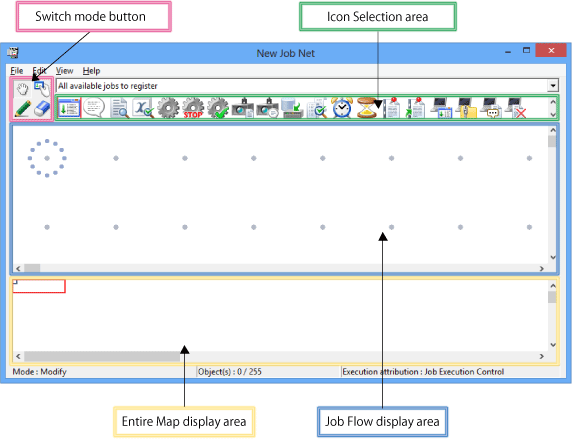Open the File menu
572x439 pixels.
pos(17,71)
